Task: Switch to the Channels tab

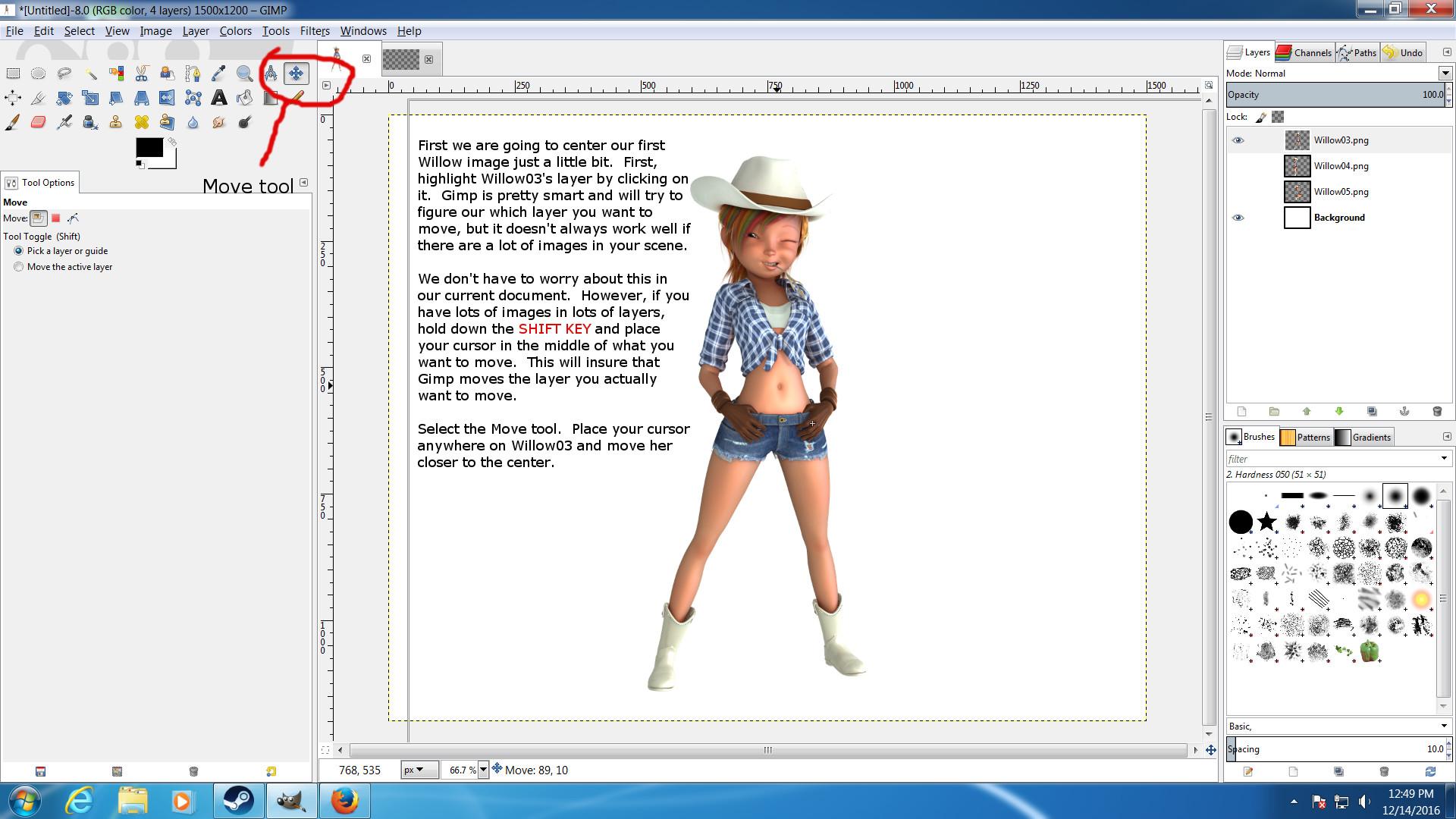Action: 1304,52
